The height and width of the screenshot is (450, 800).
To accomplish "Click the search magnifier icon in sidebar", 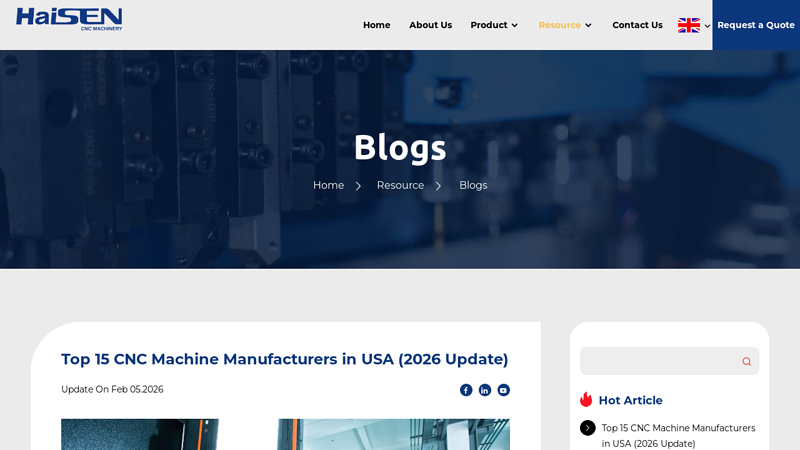I will tap(746, 362).
